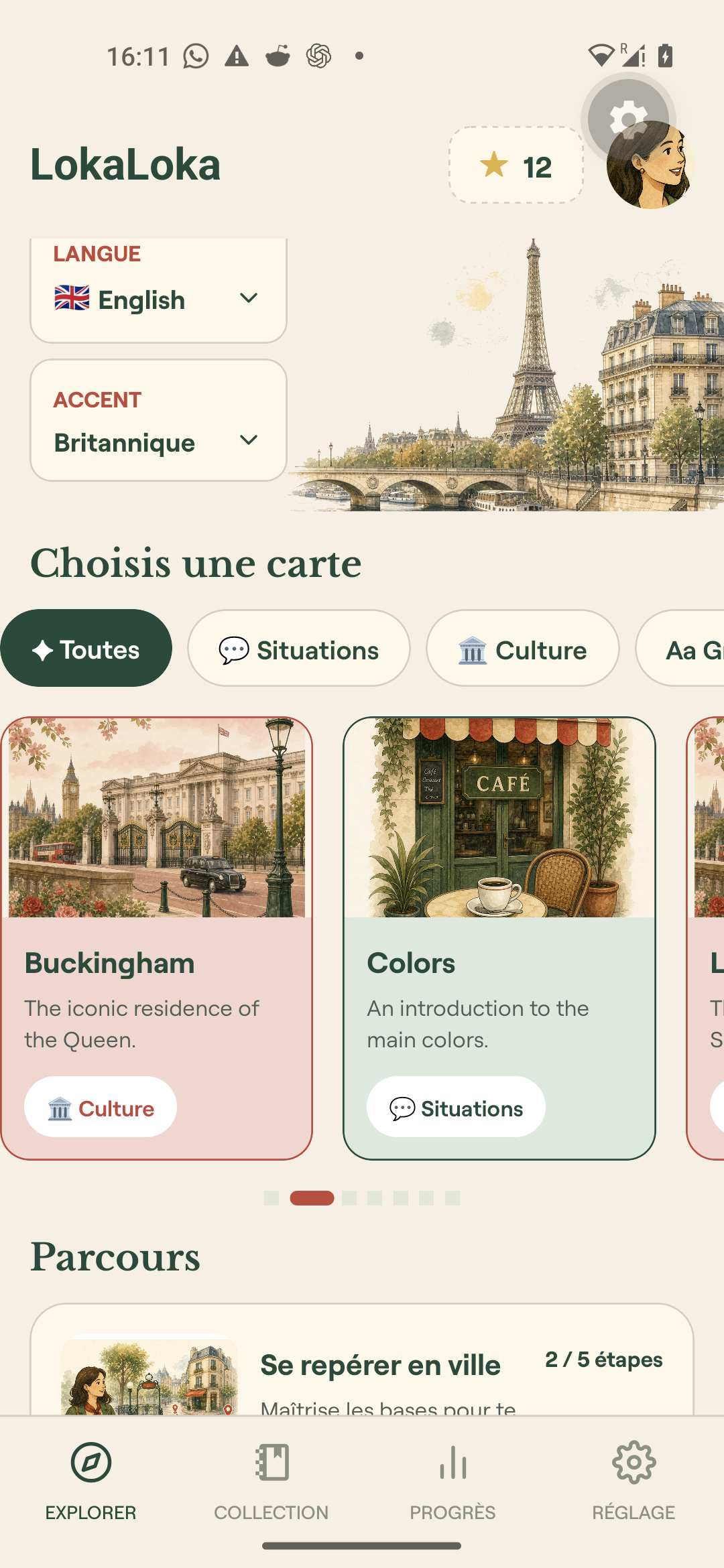
Task: Tap the user profile avatar
Action: point(650,166)
